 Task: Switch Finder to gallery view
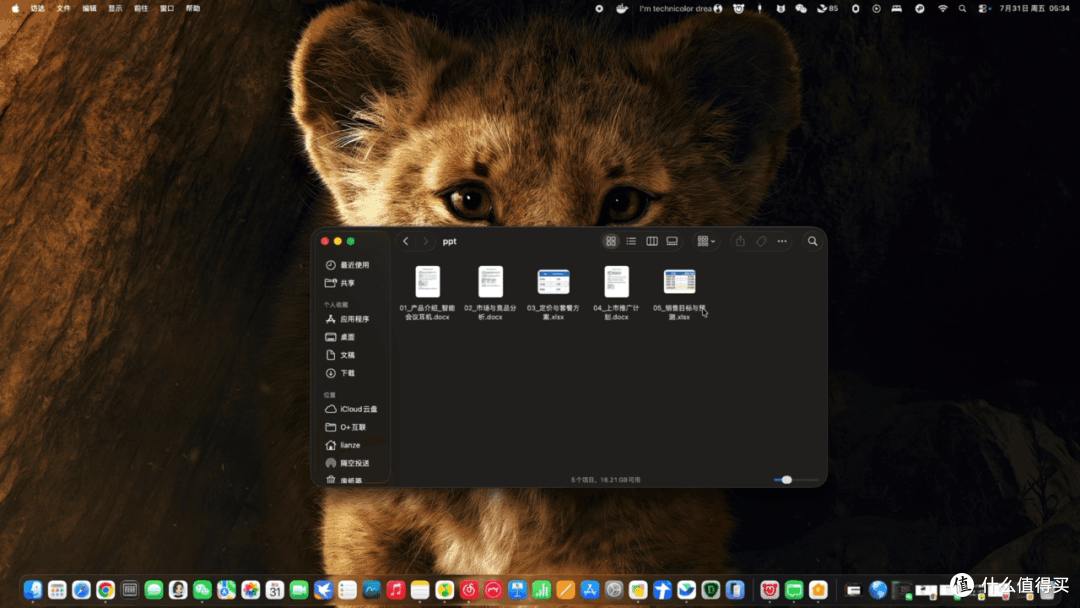(672, 241)
